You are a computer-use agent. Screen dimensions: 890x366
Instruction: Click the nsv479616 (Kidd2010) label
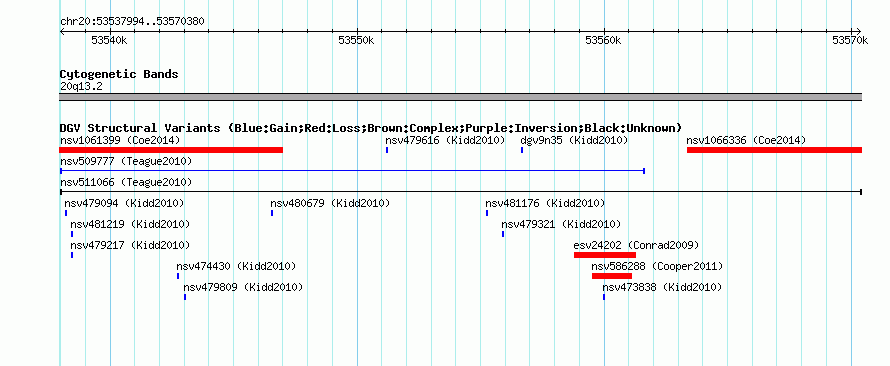(x=445, y=140)
